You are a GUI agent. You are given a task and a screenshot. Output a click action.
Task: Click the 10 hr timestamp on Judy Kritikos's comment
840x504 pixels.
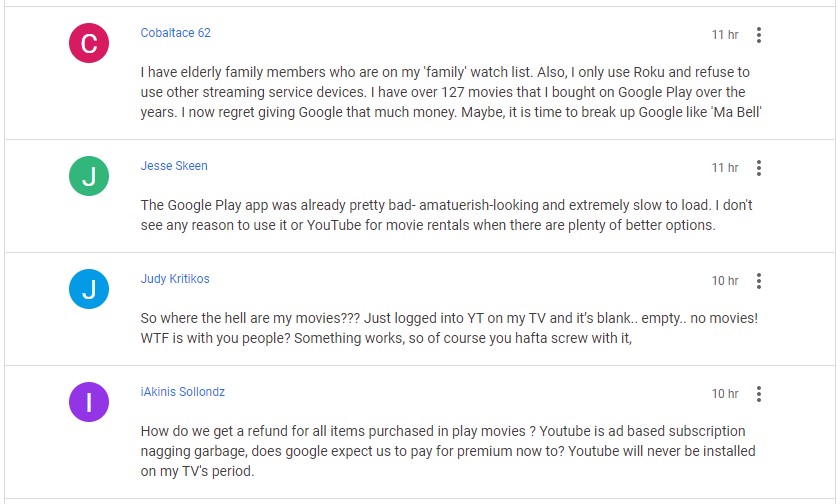[x=725, y=281]
